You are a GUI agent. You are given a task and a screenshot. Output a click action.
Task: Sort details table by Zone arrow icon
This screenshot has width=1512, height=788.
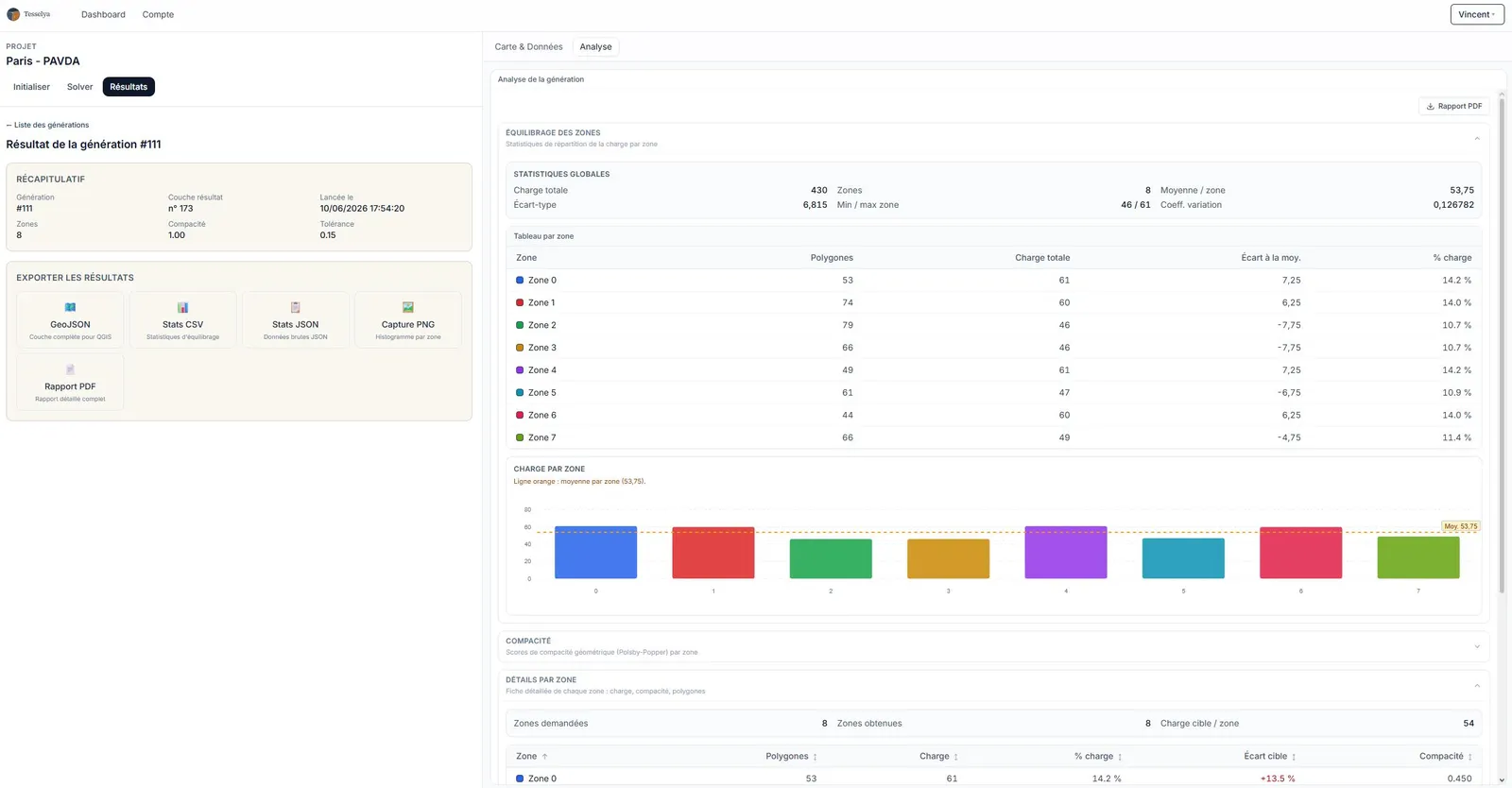(x=545, y=757)
